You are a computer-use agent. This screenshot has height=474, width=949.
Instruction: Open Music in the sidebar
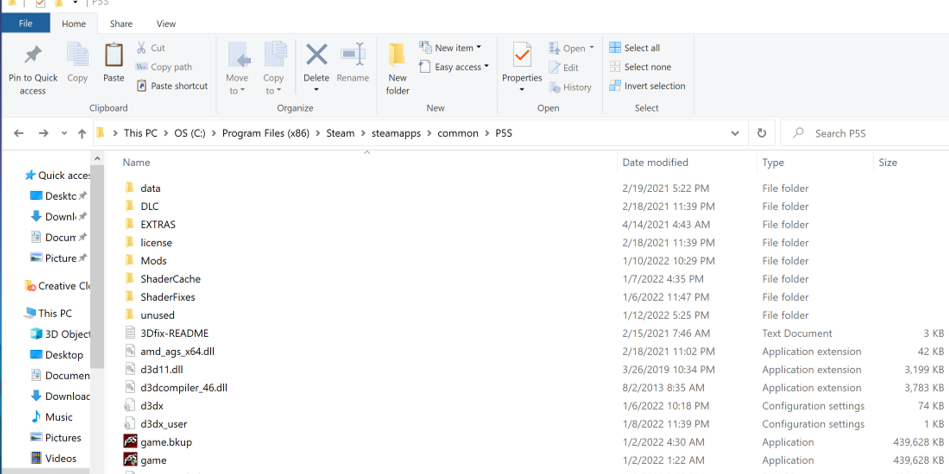coord(51,417)
